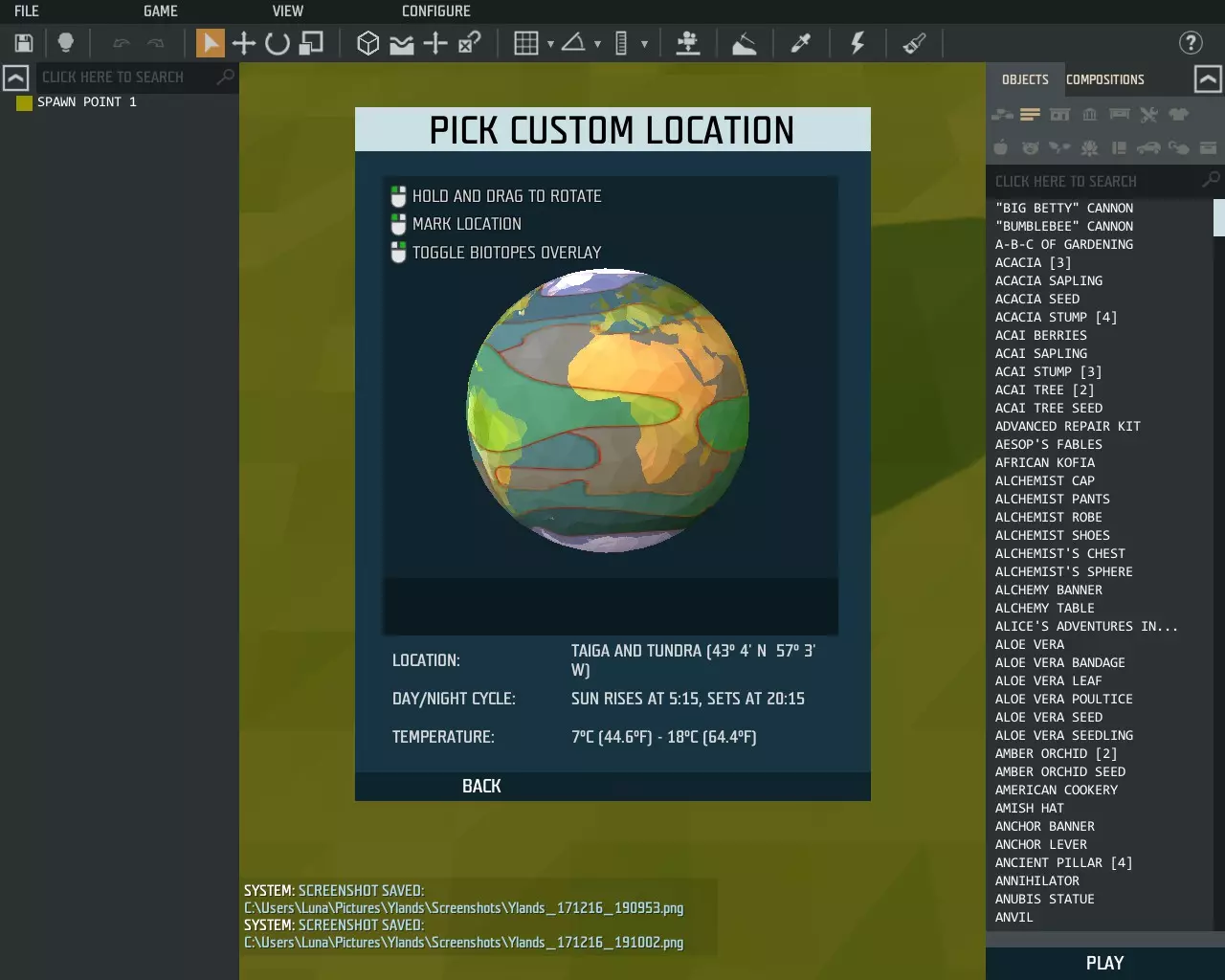Screen dimensions: 1225x980
Task: Select the Move tool crosshair arrows
Action: (244, 43)
